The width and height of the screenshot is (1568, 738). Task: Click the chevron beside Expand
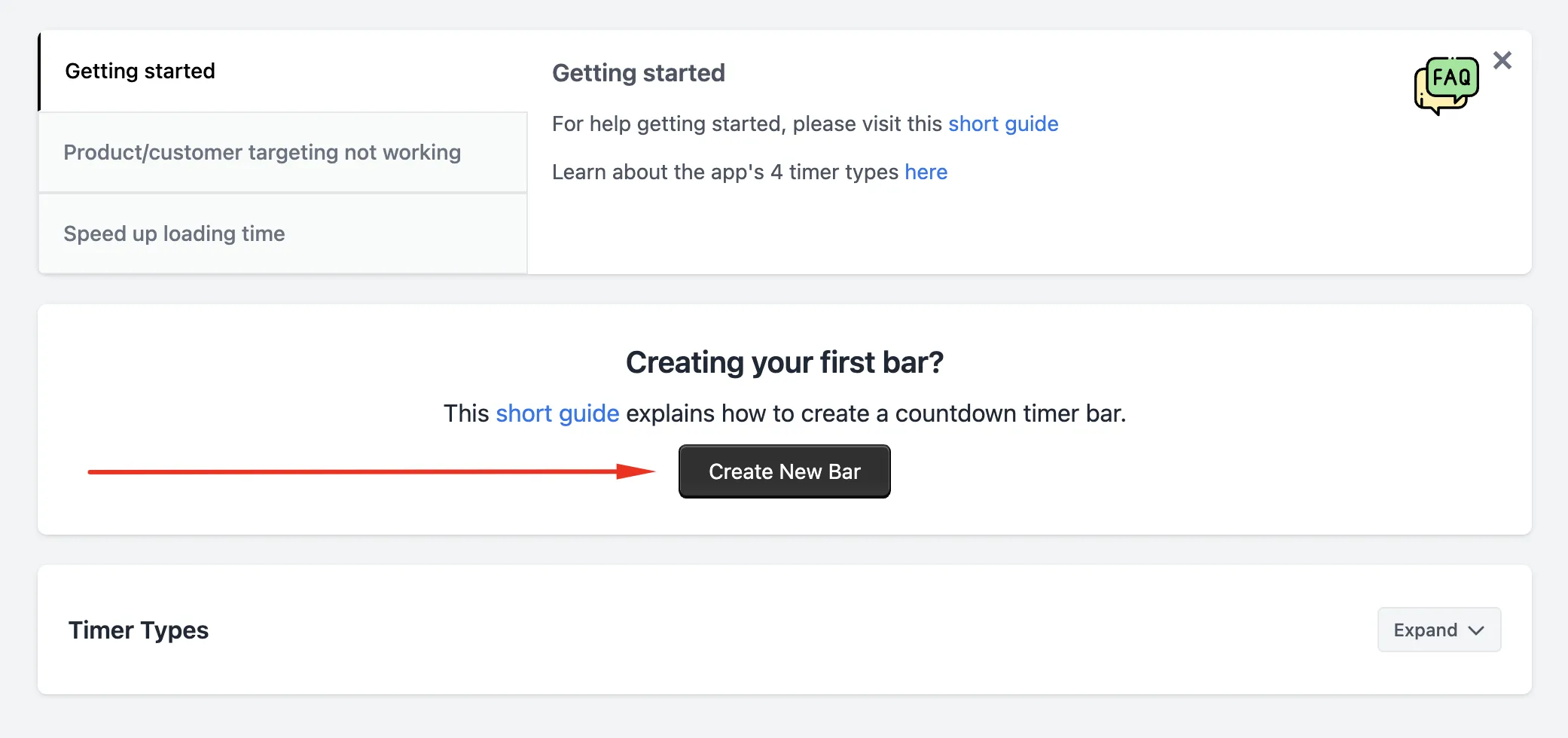(x=1476, y=630)
